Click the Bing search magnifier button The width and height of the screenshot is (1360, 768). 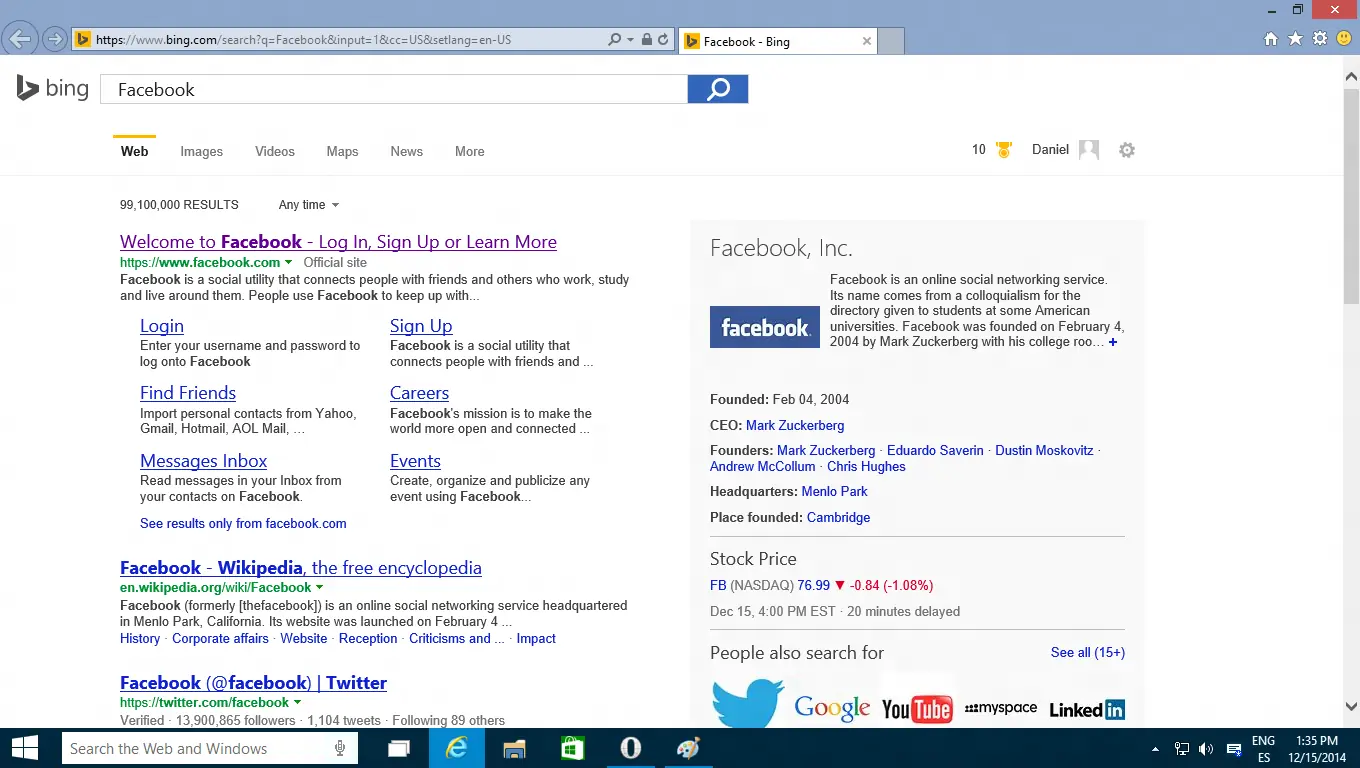coord(717,89)
